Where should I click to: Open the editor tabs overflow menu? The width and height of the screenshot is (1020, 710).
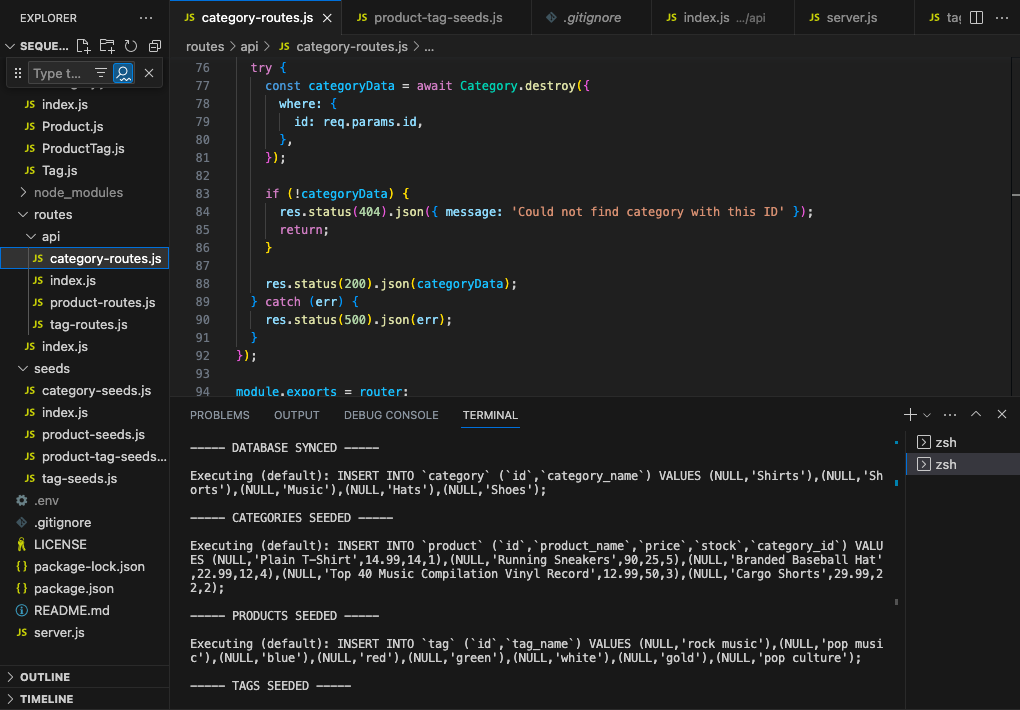click(1003, 17)
